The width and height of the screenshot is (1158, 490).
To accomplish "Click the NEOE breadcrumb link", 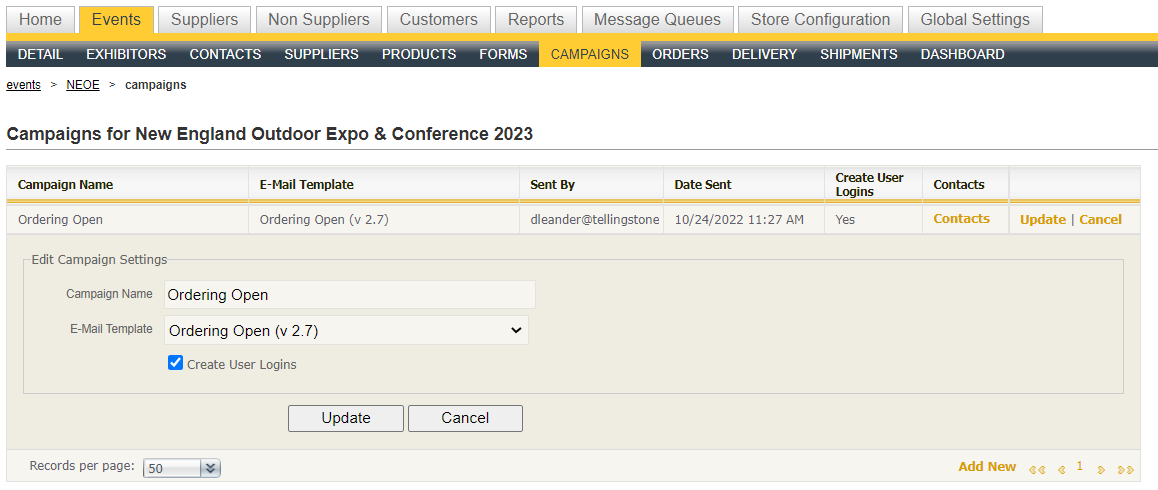I will [x=83, y=85].
